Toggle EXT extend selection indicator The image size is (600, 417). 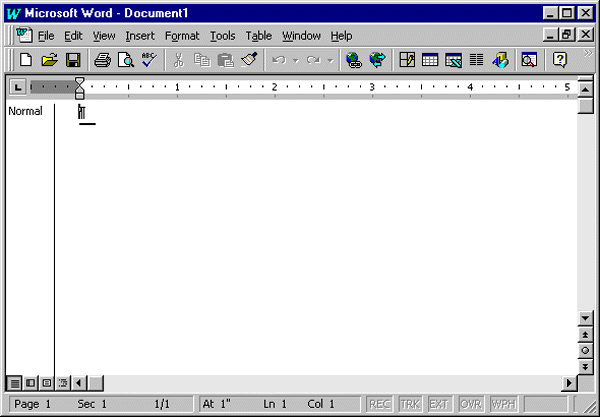point(439,404)
